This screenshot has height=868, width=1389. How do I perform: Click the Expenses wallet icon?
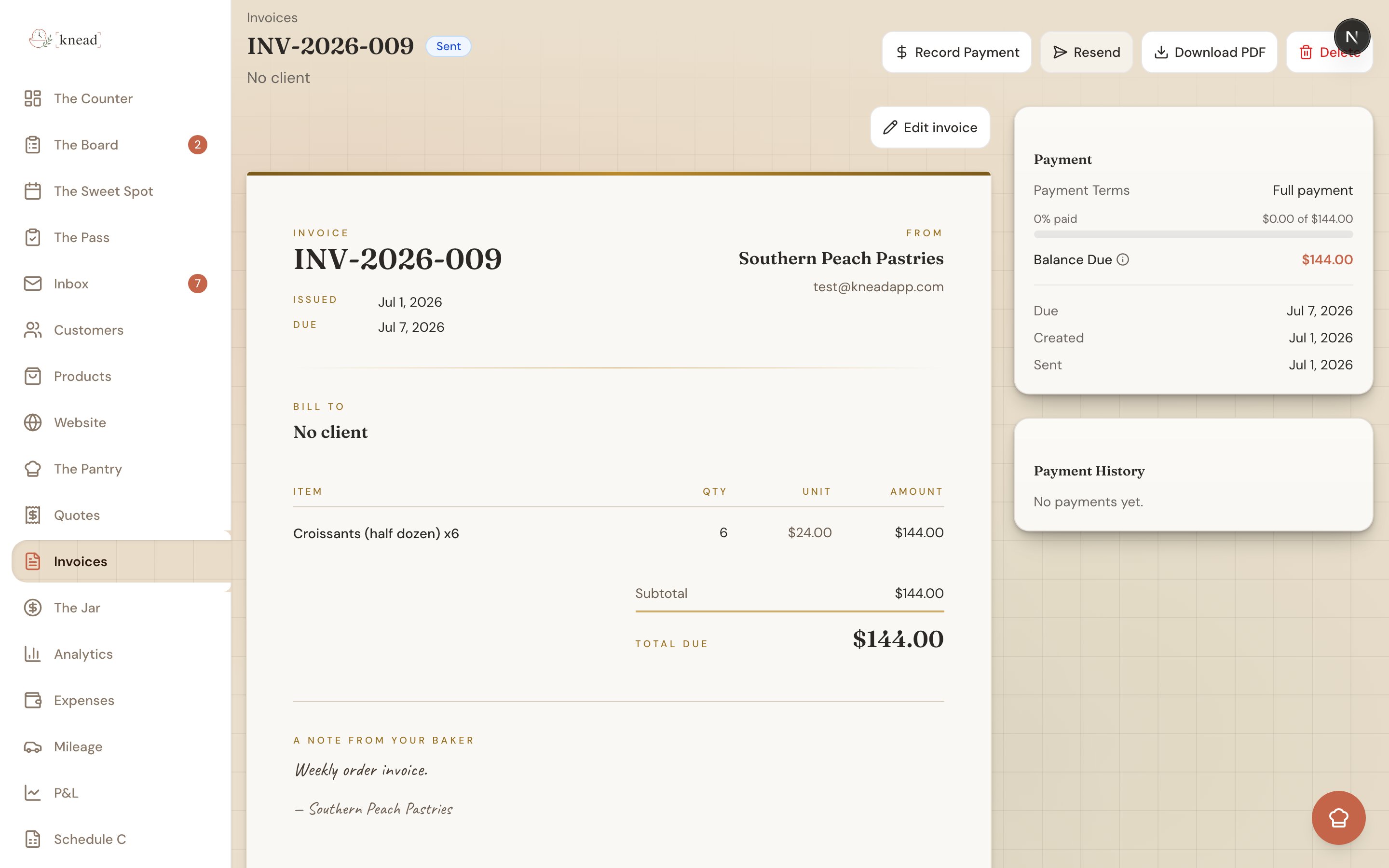[x=33, y=700]
